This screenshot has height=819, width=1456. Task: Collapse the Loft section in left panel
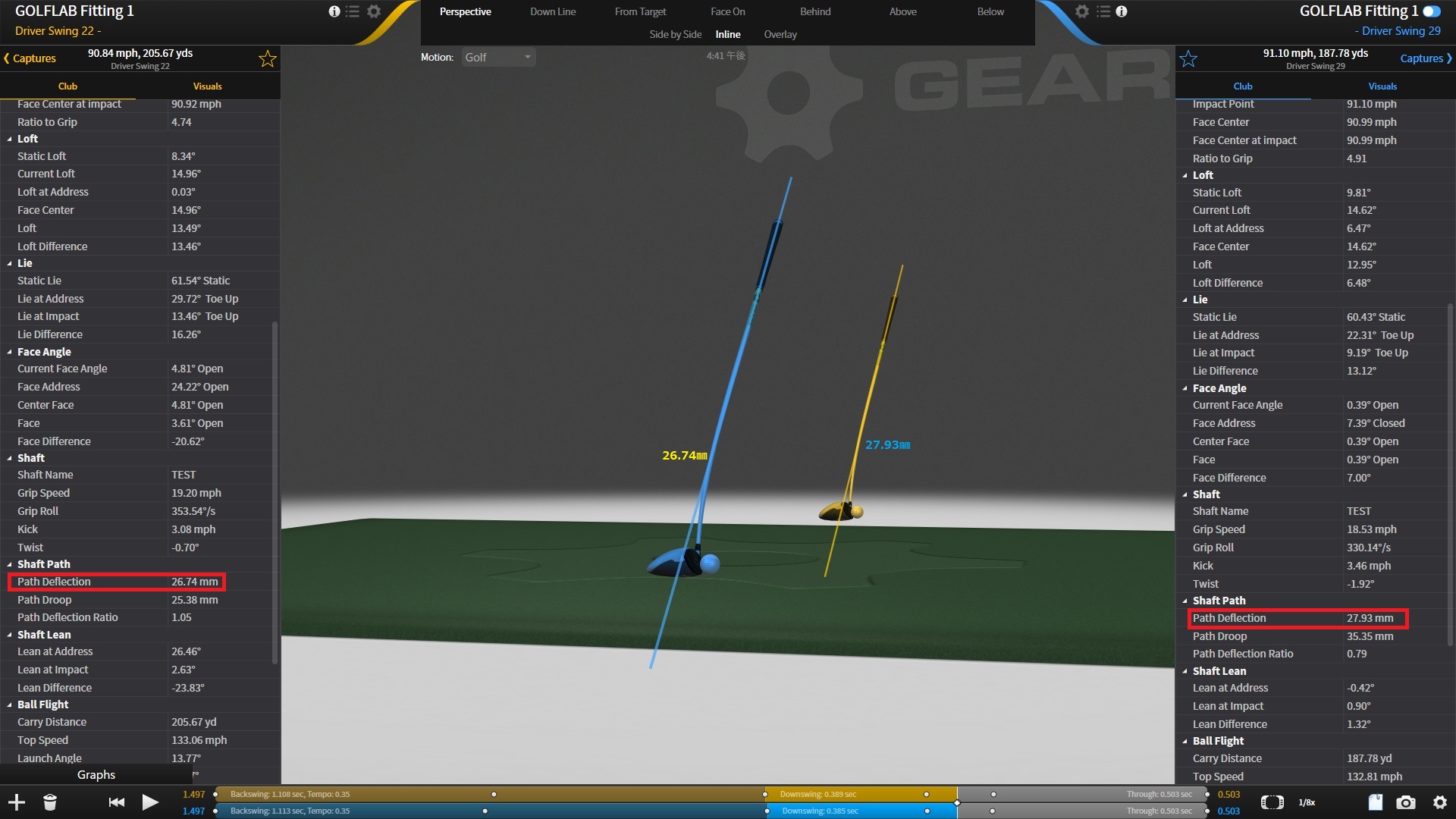pyautogui.click(x=10, y=139)
